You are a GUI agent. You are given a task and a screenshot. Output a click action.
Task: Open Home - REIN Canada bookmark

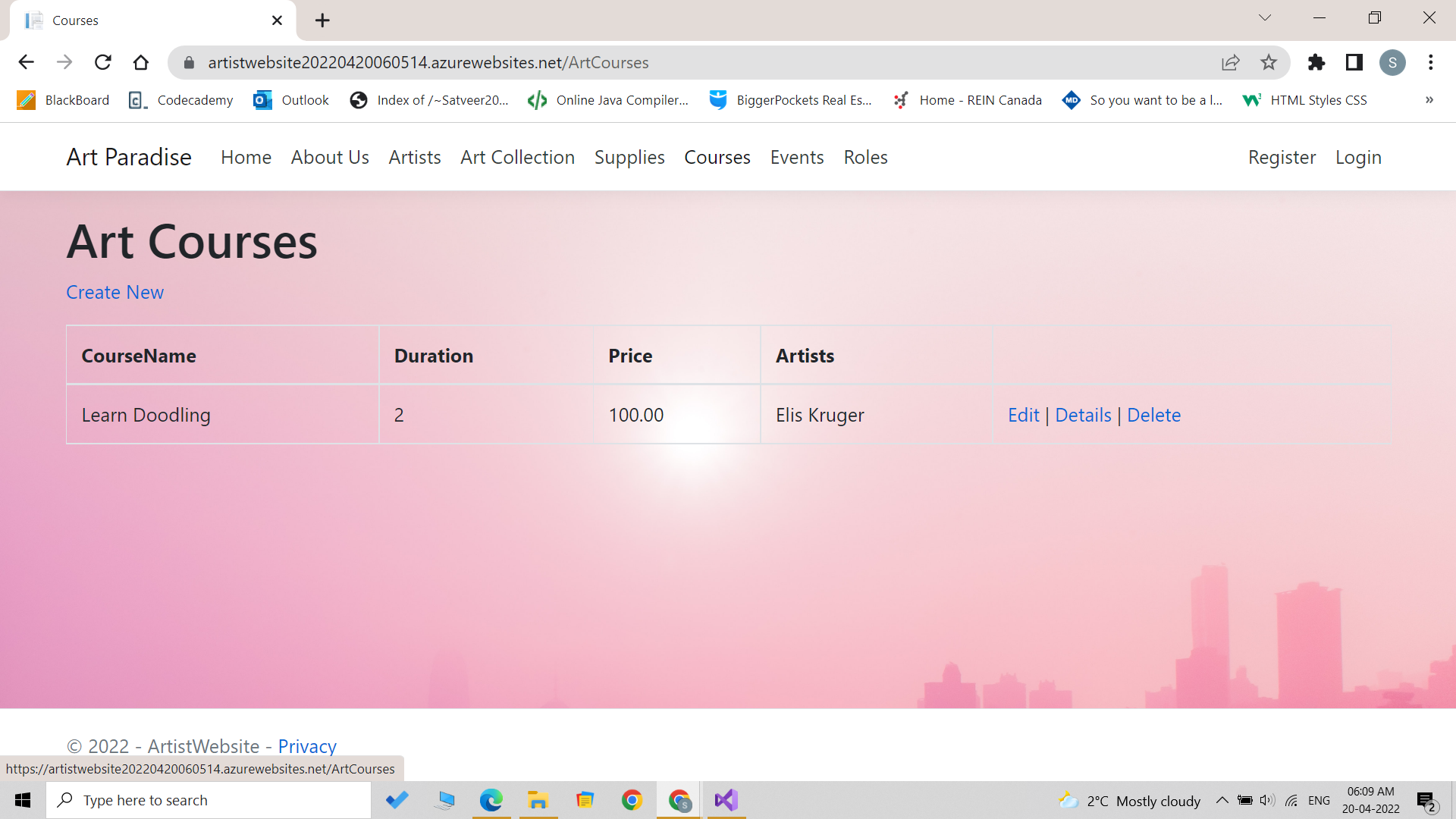(x=967, y=100)
